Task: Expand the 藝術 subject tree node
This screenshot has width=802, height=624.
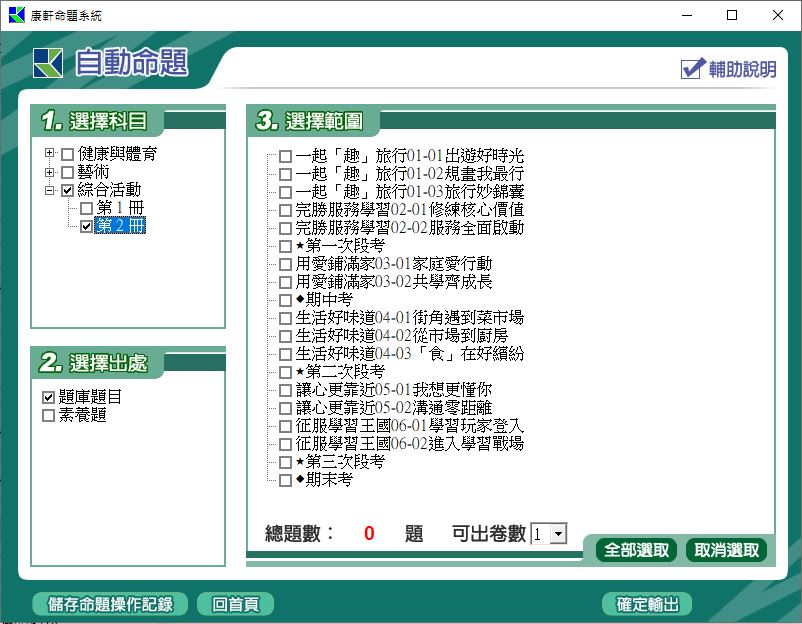Action: (50, 173)
